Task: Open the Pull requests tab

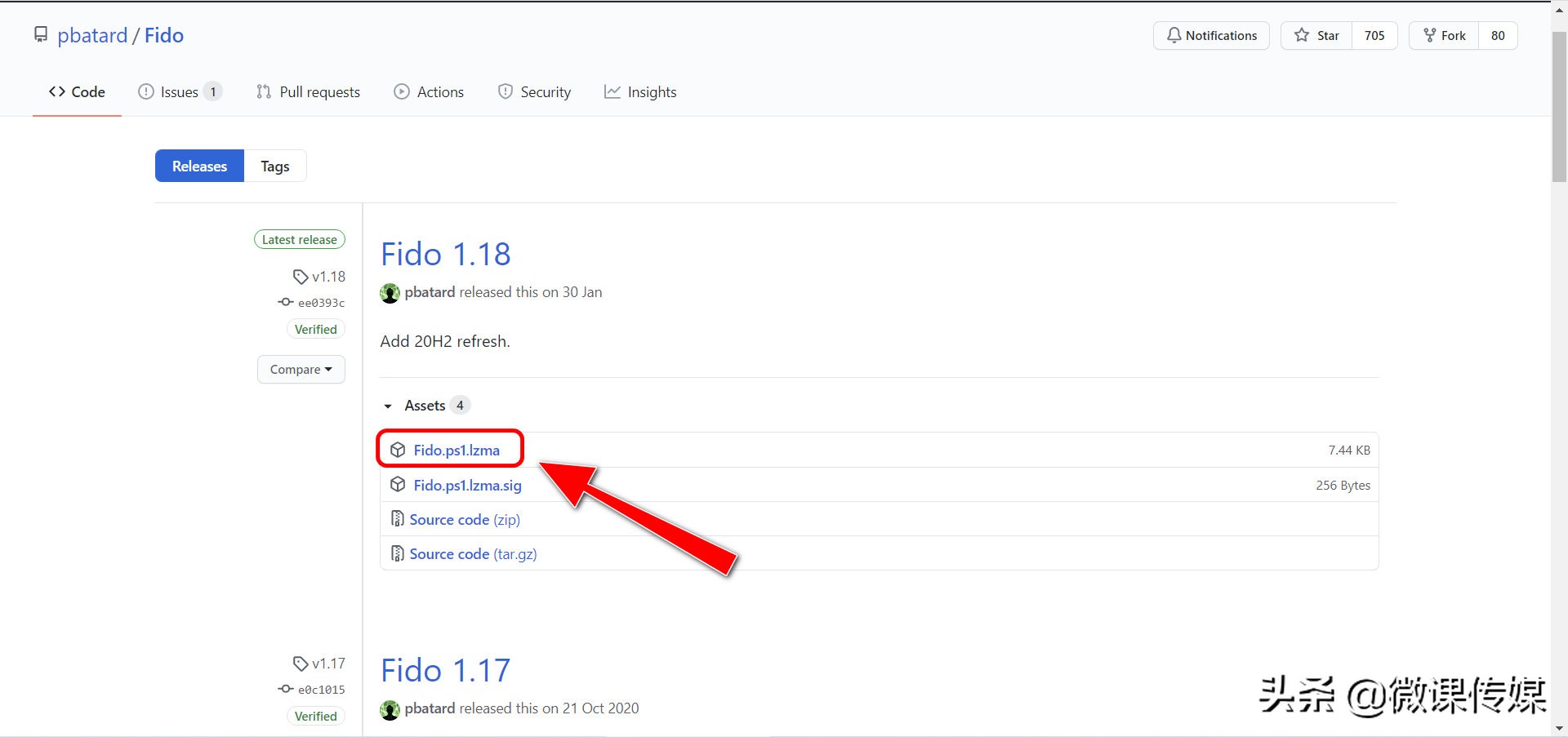Action: (308, 92)
